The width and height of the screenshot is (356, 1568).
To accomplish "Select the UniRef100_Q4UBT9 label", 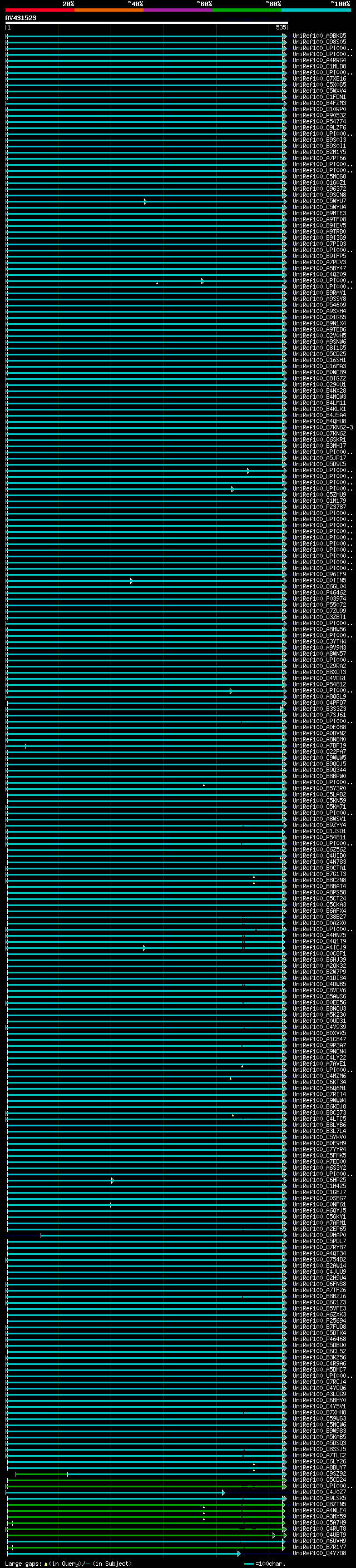I will (x=319, y=1535).
